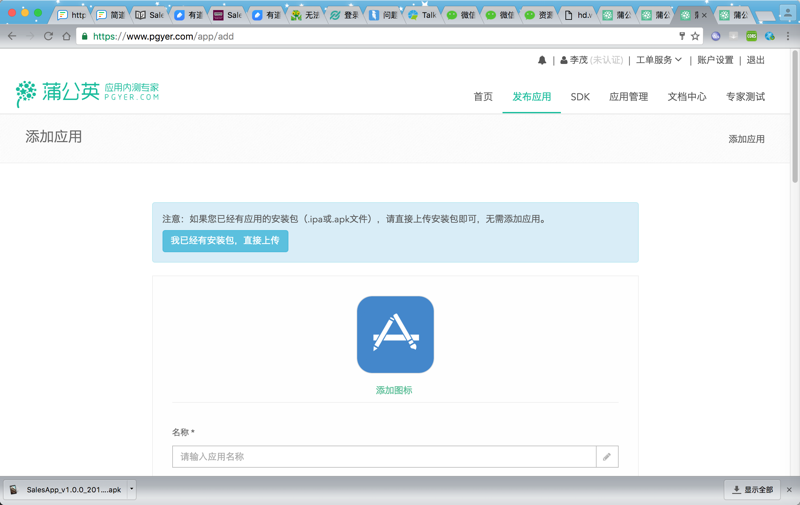Click the grayed-out extension icon beside CORS
Image resolution: width=800 pixels, height=505 pixels.
click(x=733, y=36)
